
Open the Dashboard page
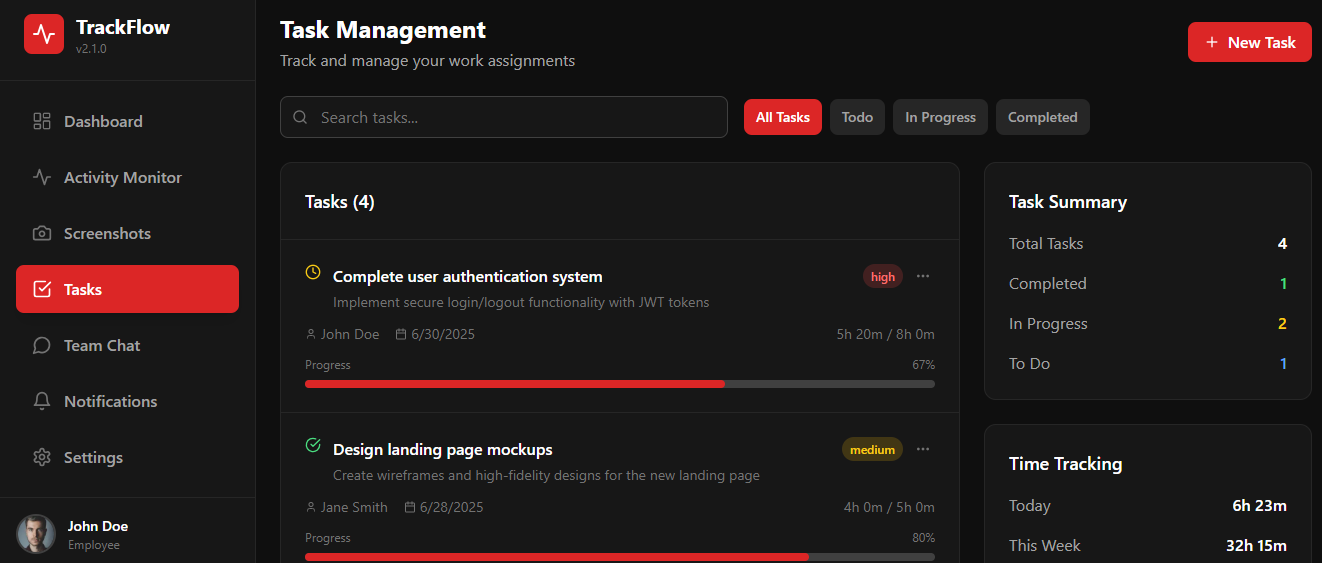pos(127,121)
